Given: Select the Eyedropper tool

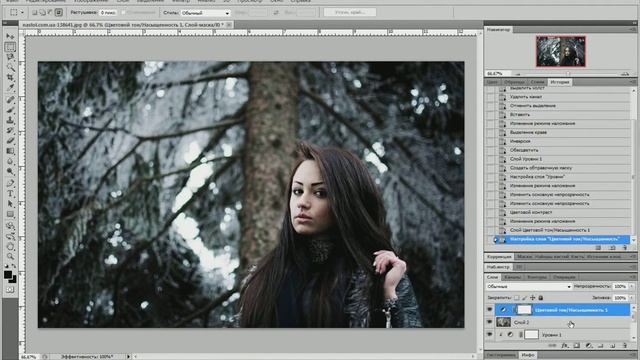Looking at the screenshot, I should click(10, 88).
